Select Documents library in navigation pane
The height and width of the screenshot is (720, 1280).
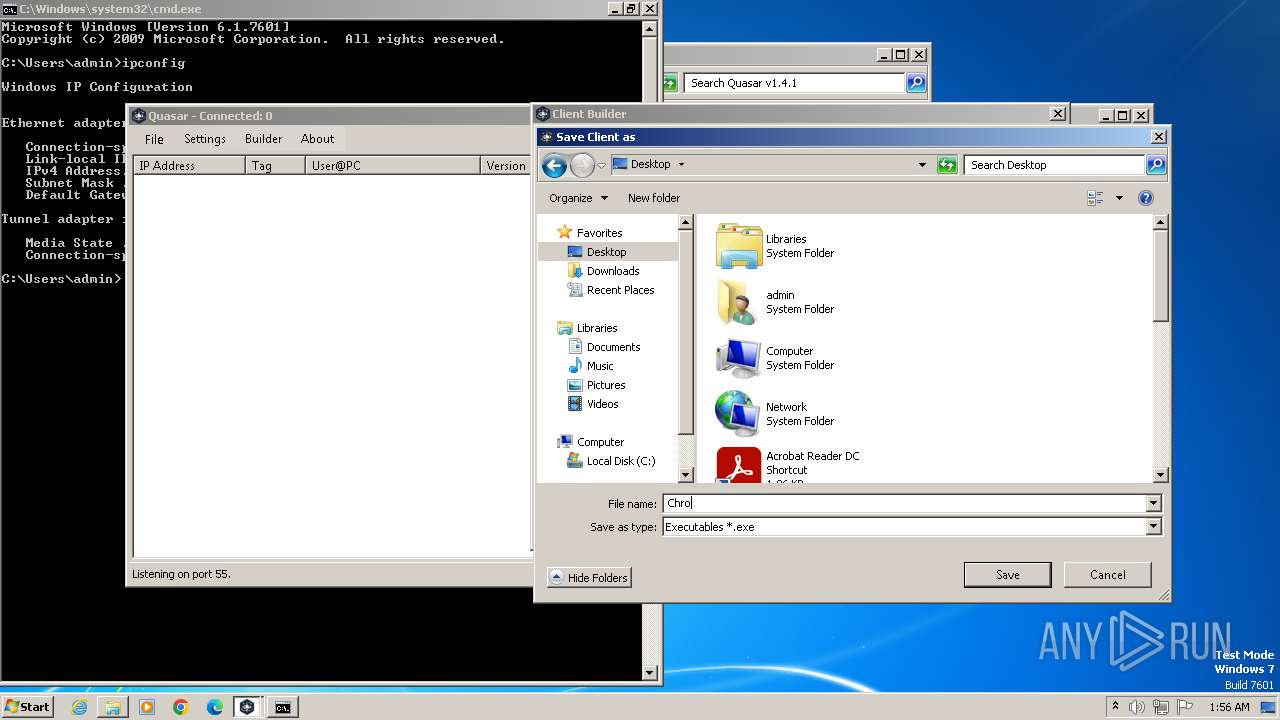point(613,347)
